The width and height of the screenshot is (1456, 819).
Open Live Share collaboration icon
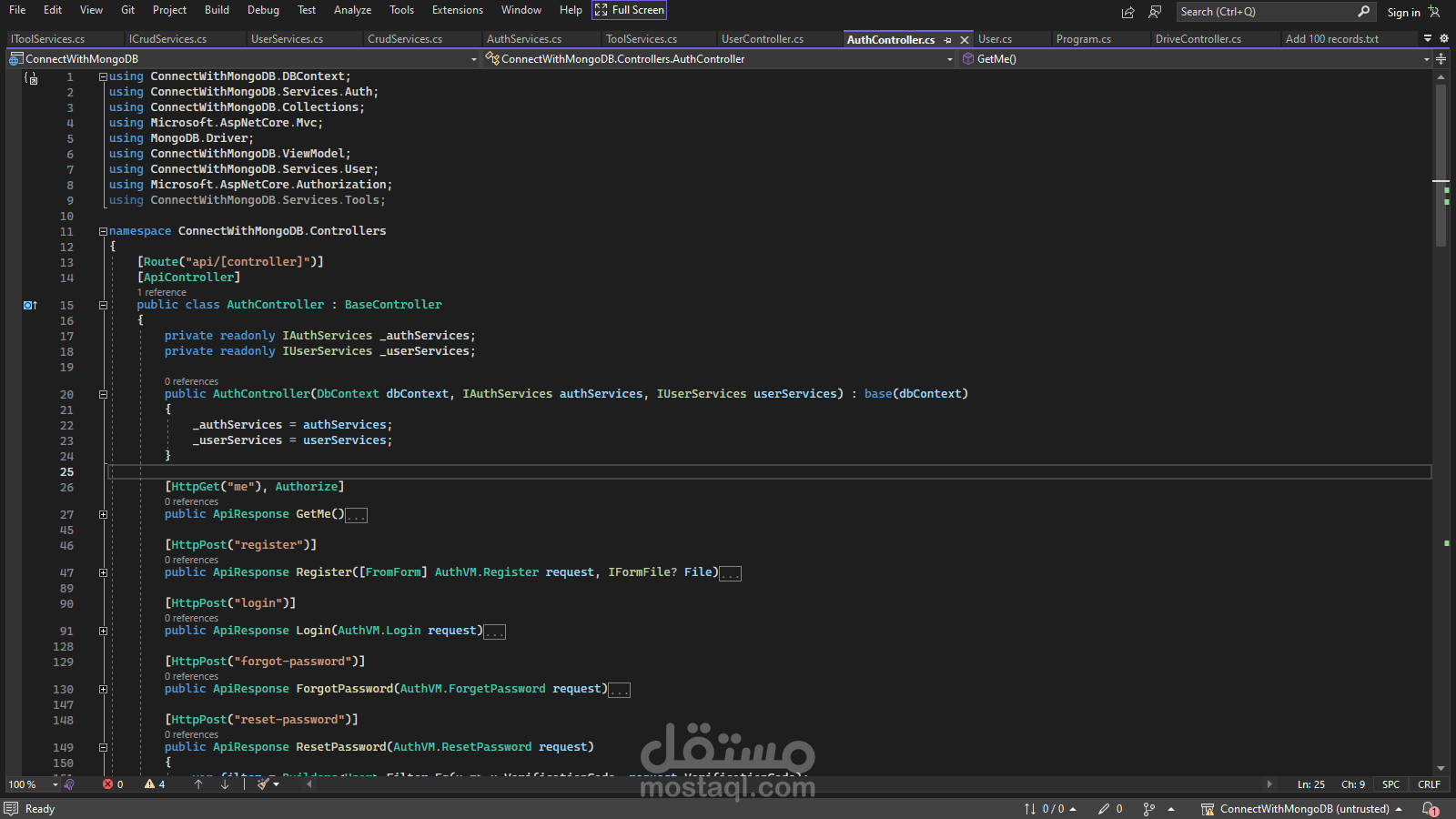(x=1156, y=12)
